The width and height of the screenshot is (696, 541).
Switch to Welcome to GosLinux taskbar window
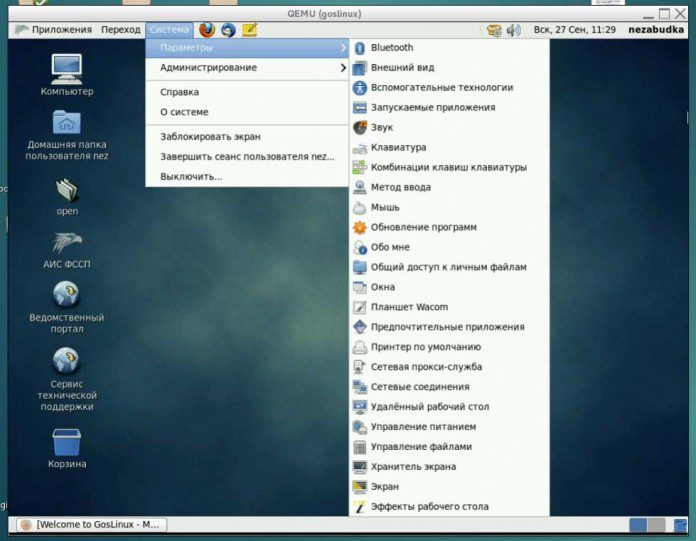coord(92,525)
